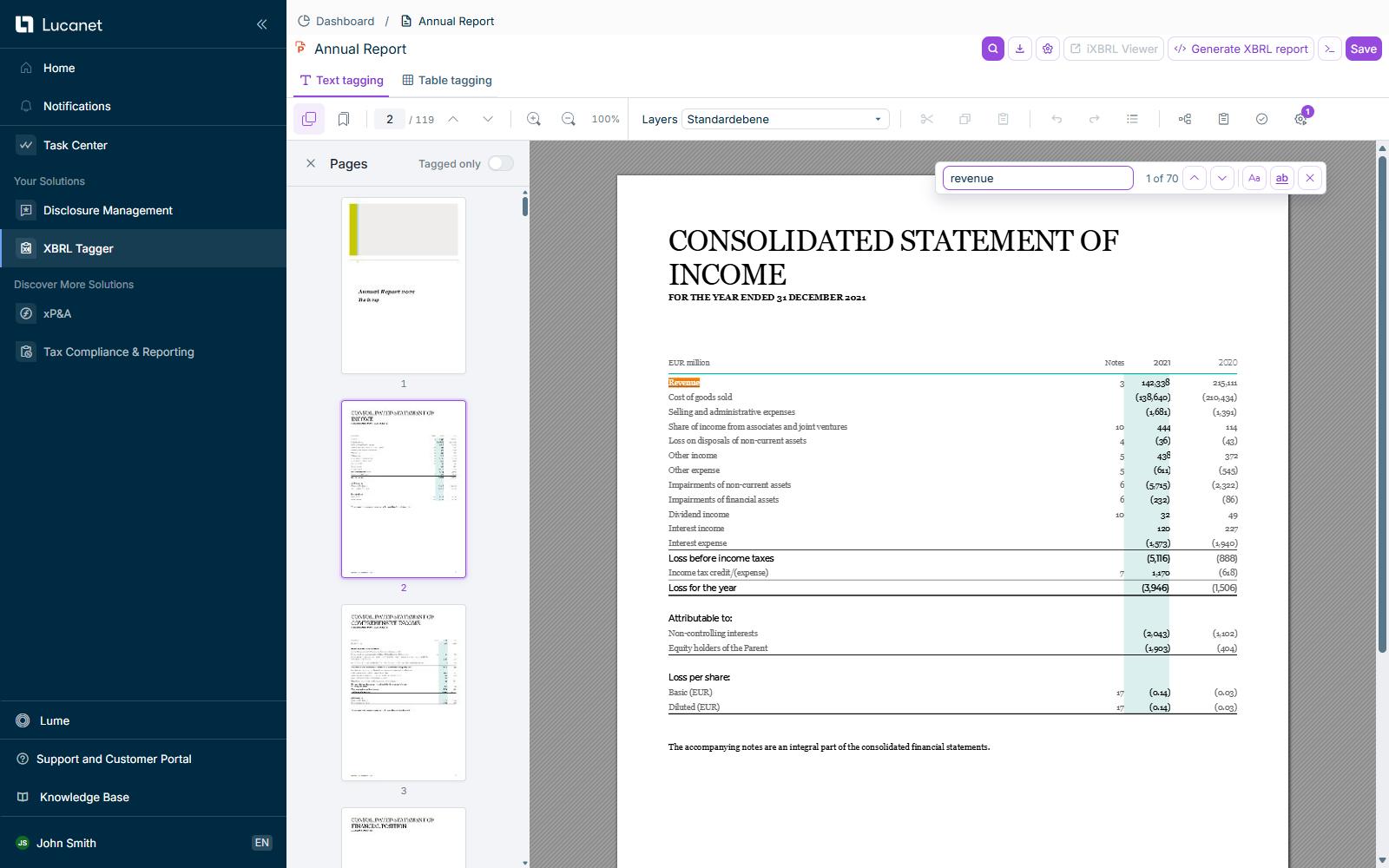Click the revenue search input
The height and width of the screenshot is (868, 1389).
click(x=1037, y=178)
